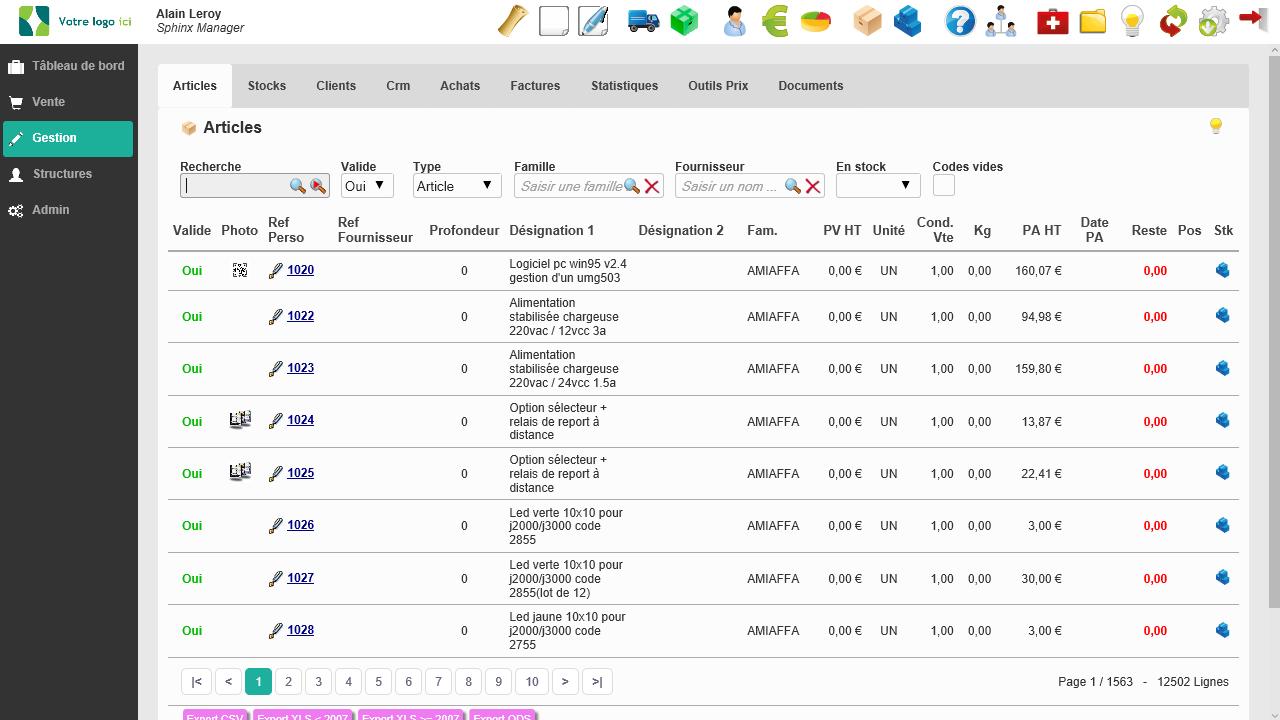Open the Valide dropdown showing Oui
This screenshot has height=720, width=1280.
point(367,186)
